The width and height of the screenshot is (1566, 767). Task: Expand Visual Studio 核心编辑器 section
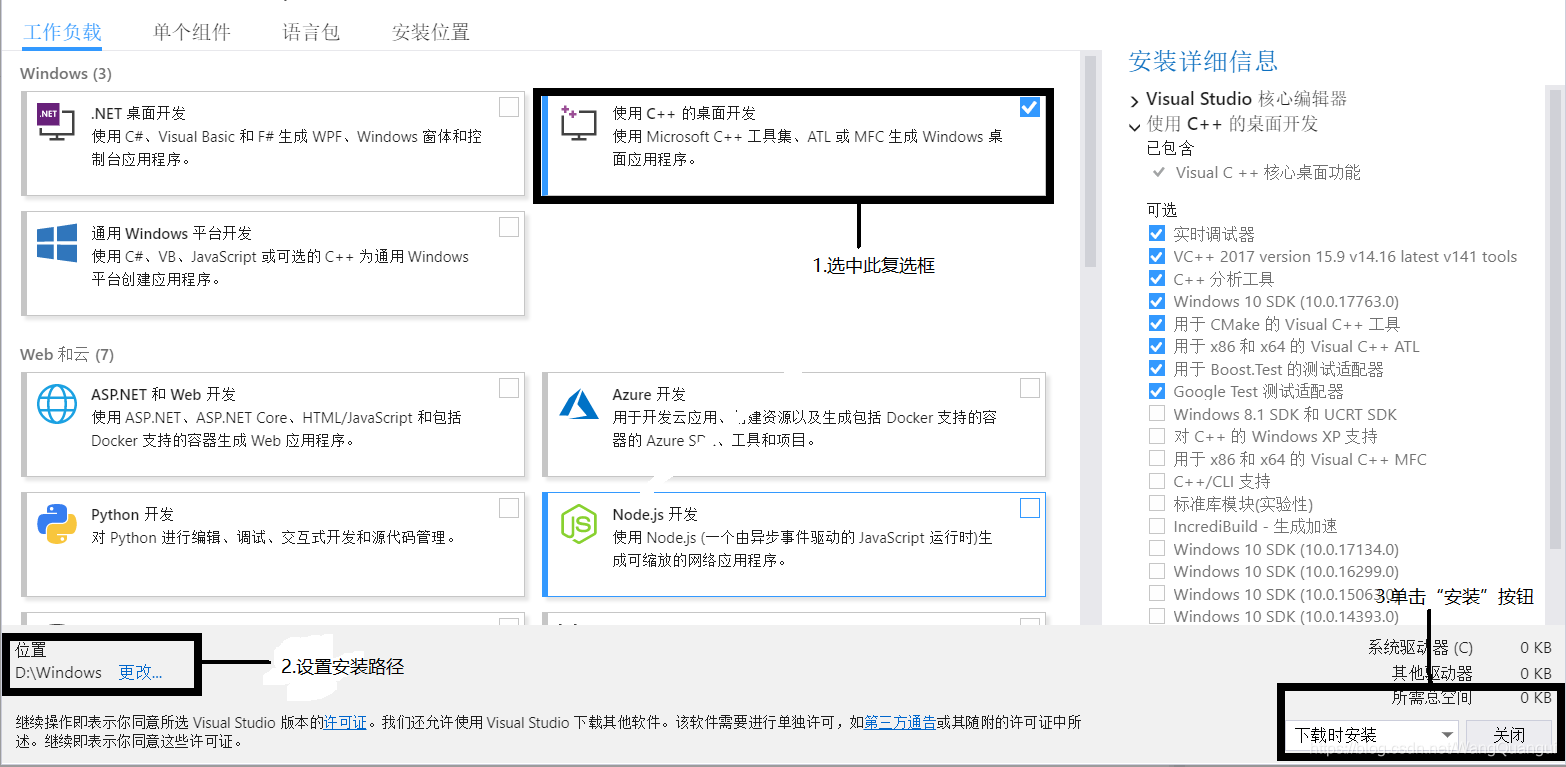(x=1134, y=101)
